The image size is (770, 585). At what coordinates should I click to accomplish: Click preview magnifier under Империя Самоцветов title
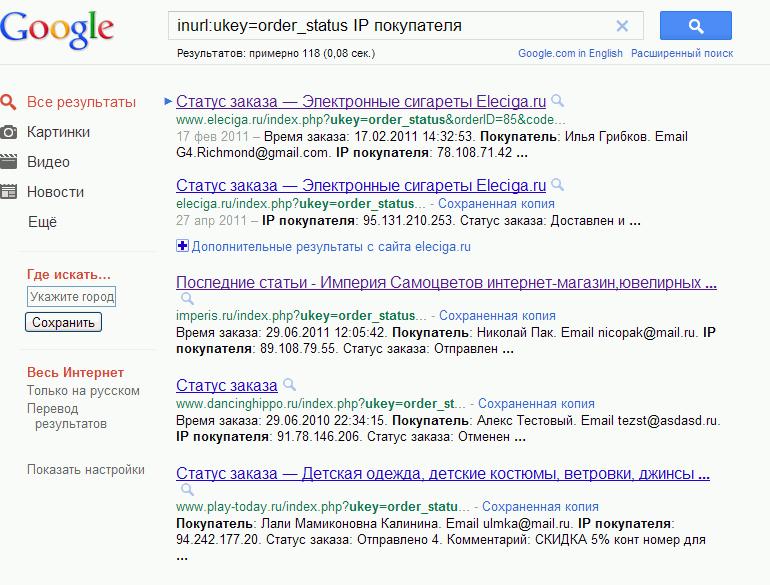[188, 298]
